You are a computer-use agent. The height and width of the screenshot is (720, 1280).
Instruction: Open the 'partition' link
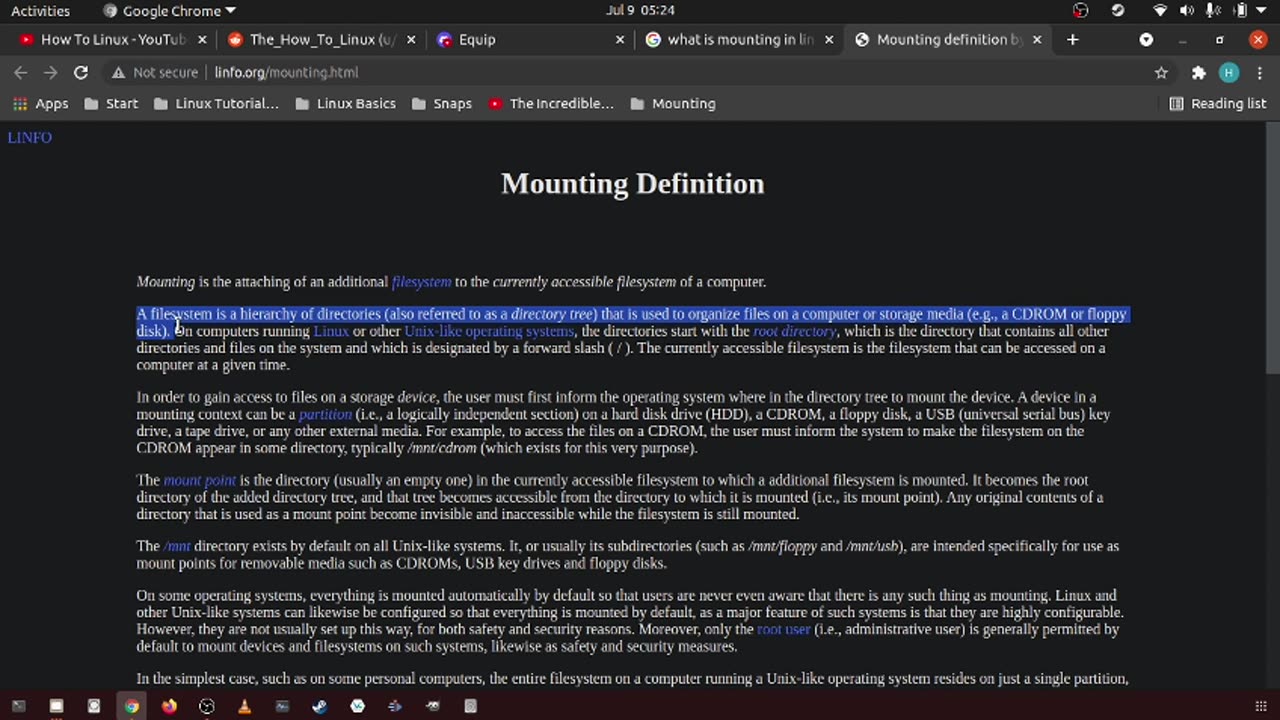[325, 414]
